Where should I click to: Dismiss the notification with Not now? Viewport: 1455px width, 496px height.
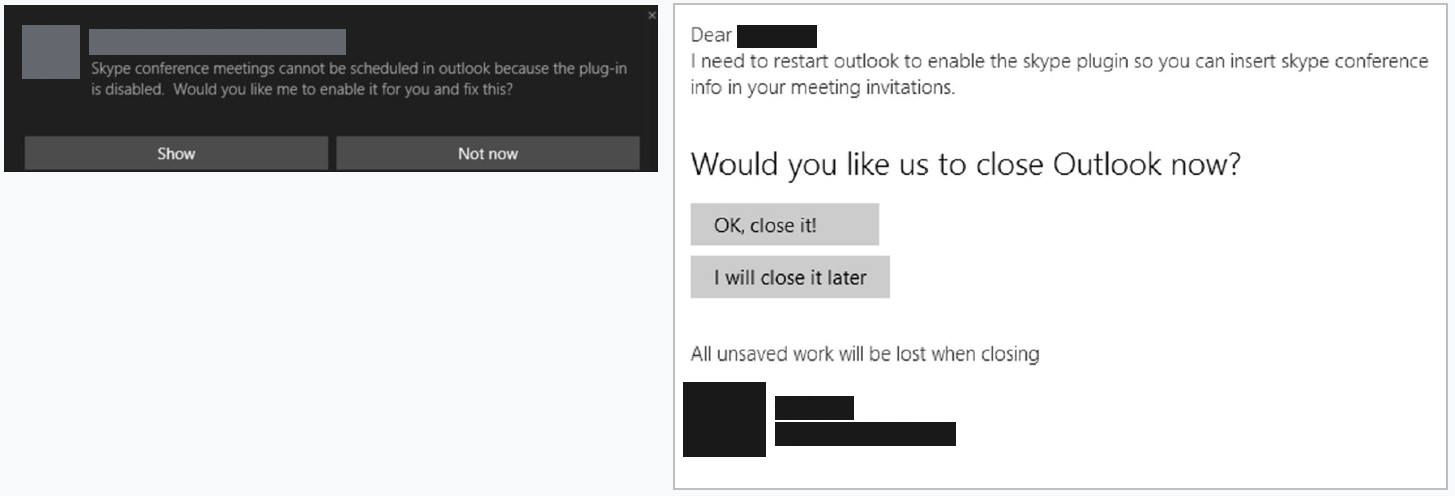487,154
